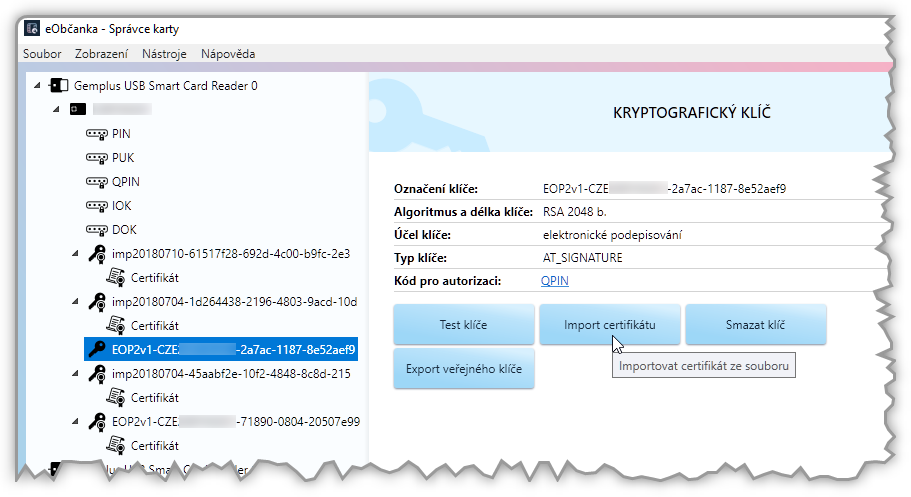This screenshot has width=911, height=497.
Task: Click certificate icon under imp20180710-61517f28 key
Action: click(x=116, y=278)
